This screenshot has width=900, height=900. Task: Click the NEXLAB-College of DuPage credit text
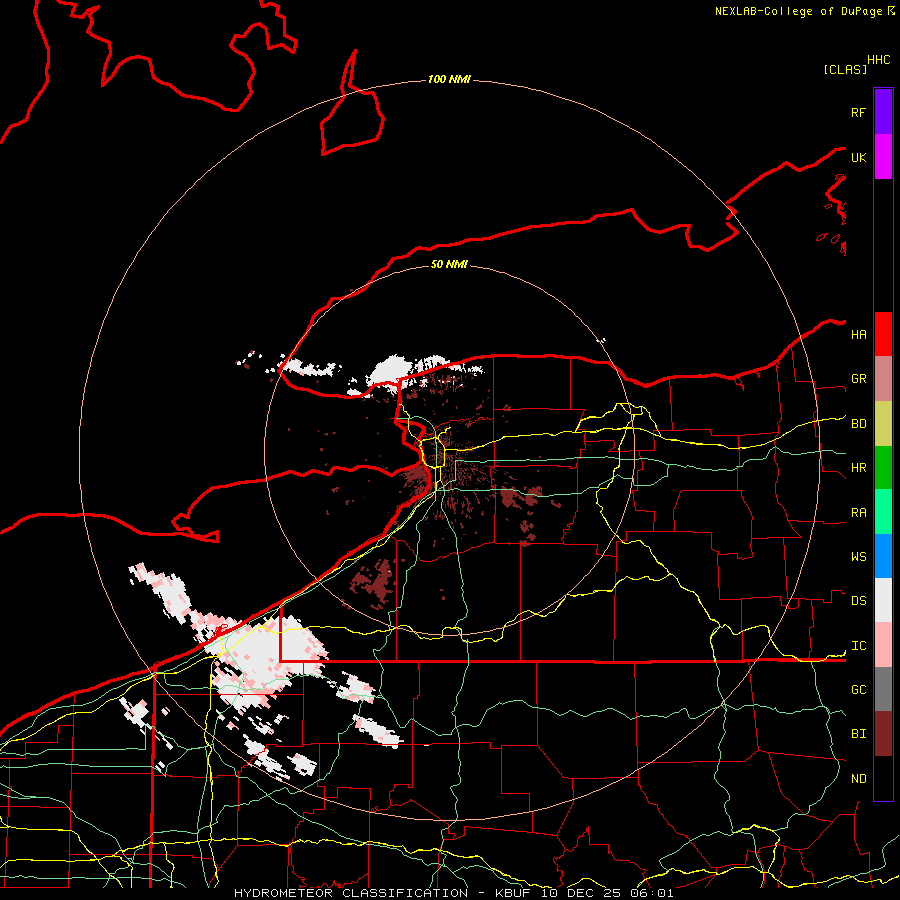tap(800, 11)
